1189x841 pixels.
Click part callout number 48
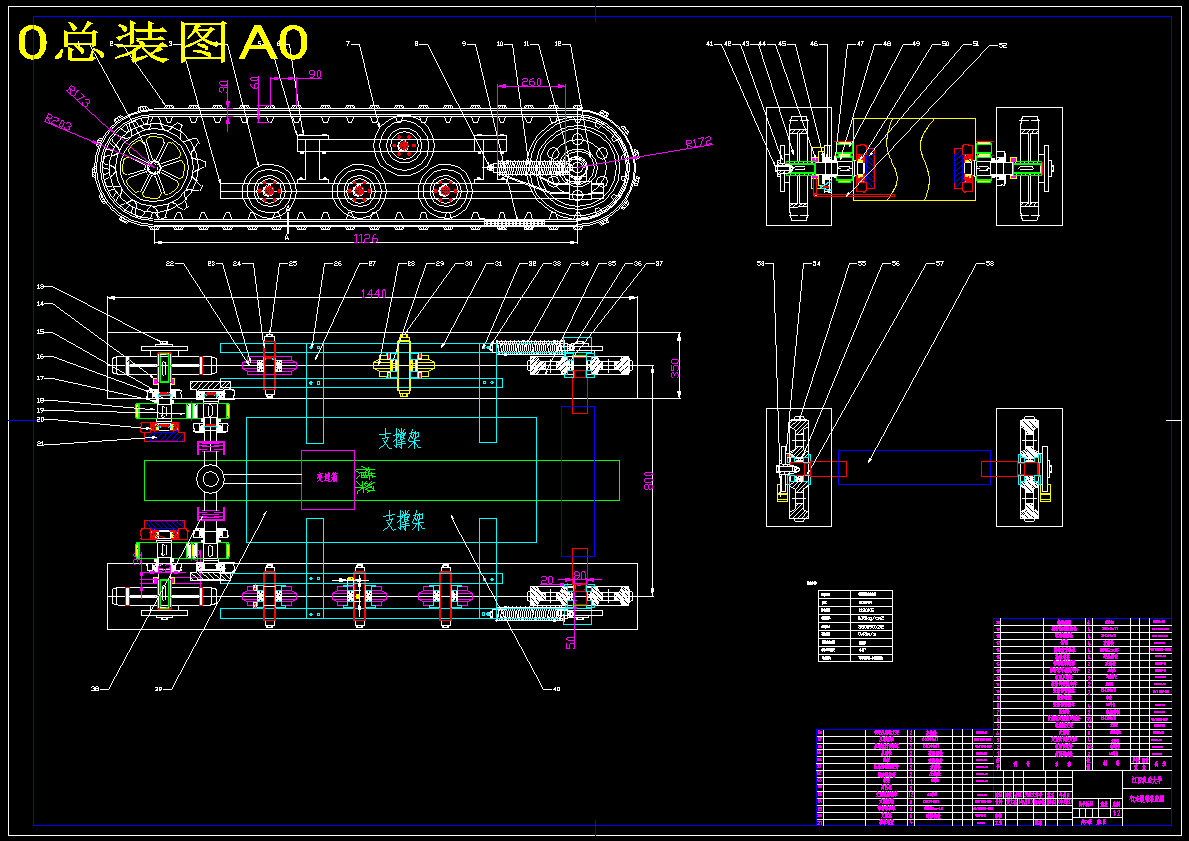point(887,44)
